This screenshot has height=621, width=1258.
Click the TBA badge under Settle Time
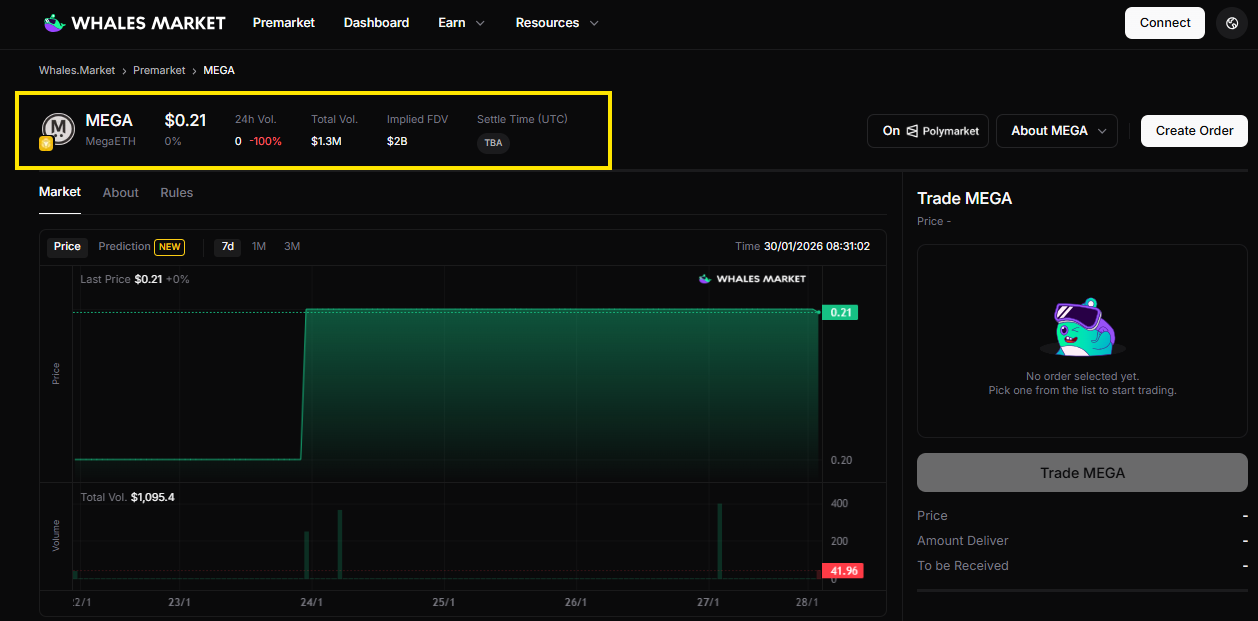pos(493,143)
